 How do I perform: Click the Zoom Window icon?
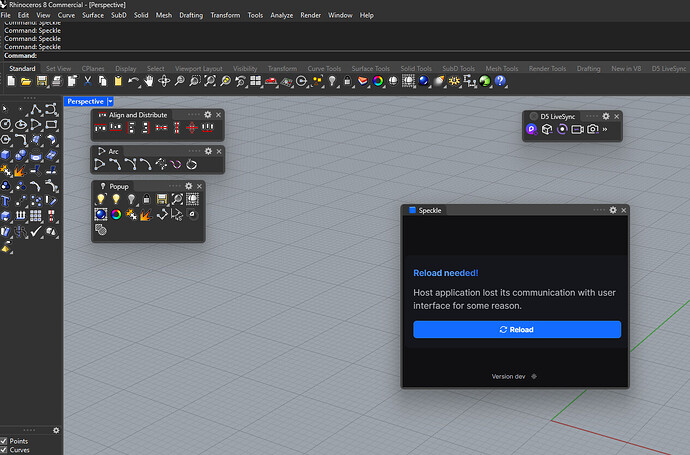[195, 81]
